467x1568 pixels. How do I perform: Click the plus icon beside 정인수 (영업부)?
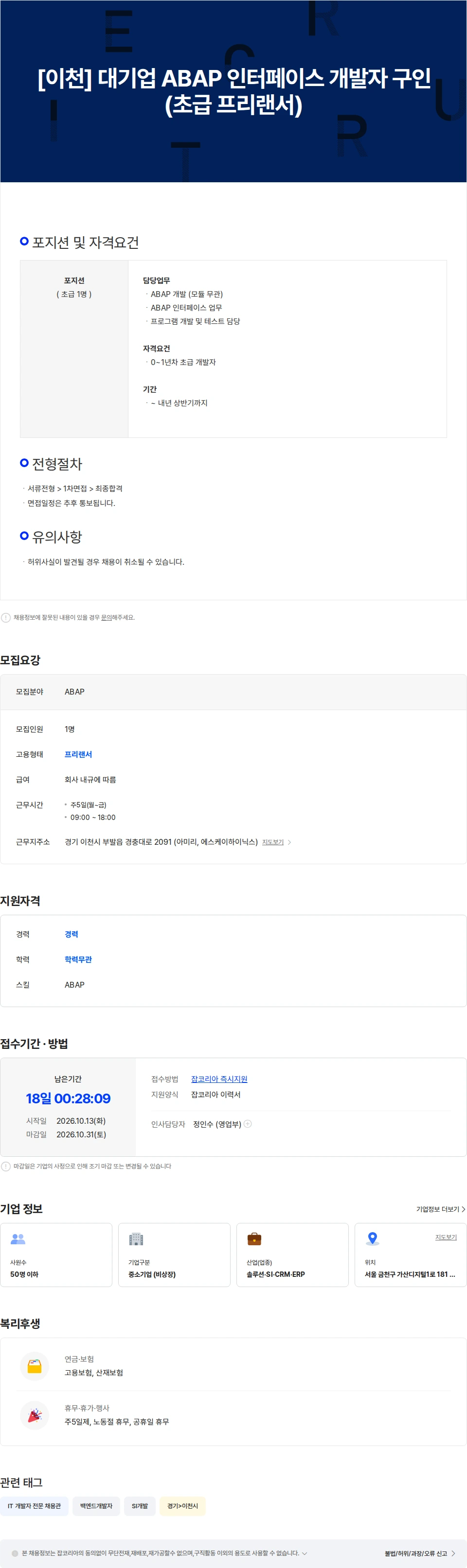click(248, 1124)
